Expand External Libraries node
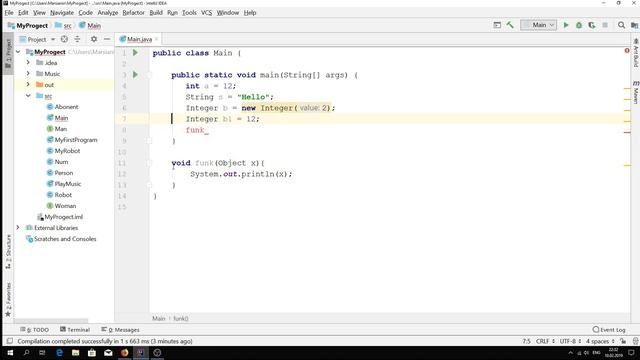Viewport: 640px width, 360px height. click(18, 228)
